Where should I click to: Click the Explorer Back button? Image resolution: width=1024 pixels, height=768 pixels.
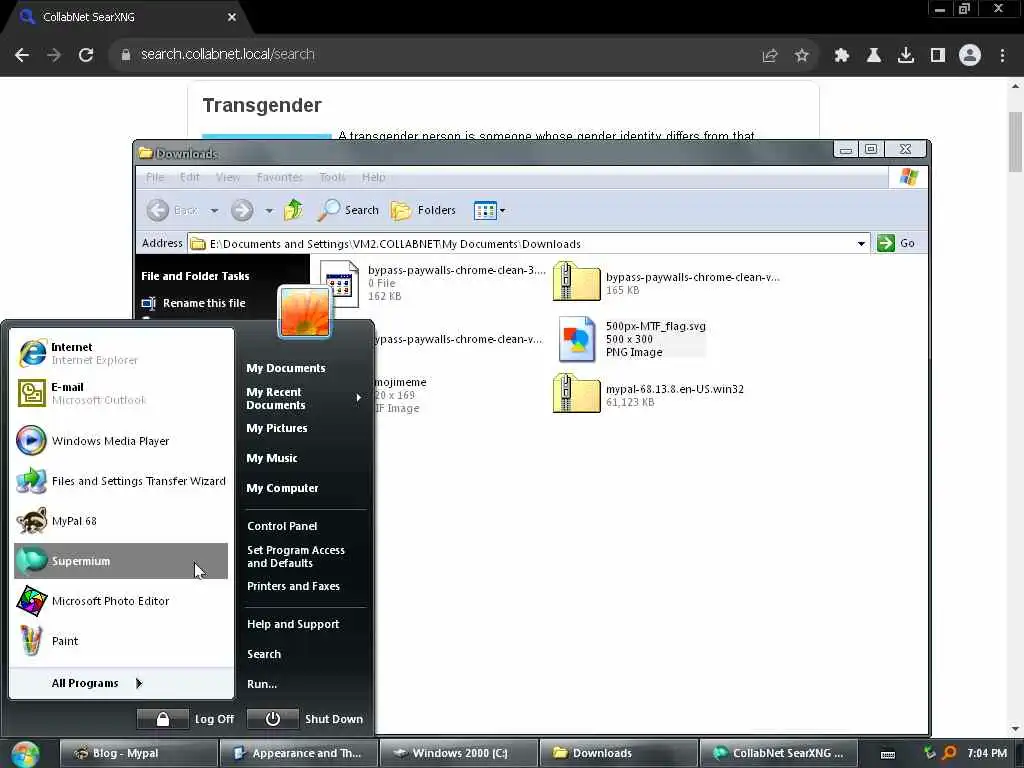point(172,210)
